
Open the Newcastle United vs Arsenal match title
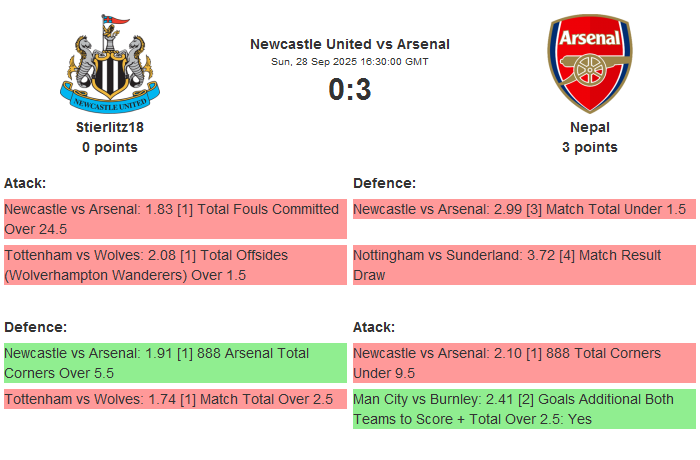(x=350, y=44)
